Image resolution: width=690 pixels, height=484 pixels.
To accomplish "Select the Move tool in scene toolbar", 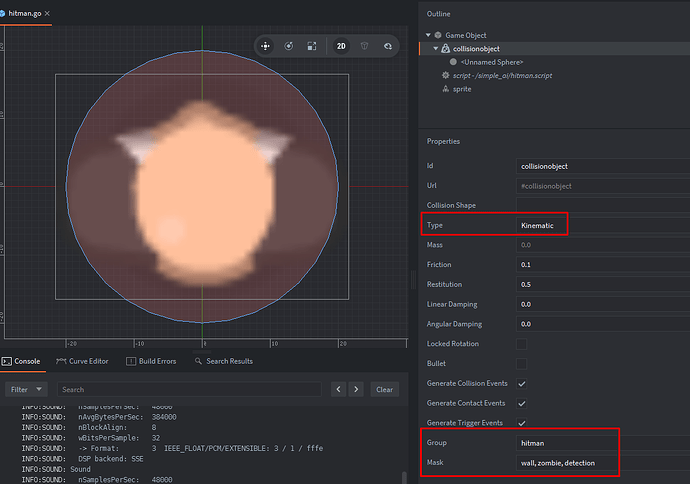I will (265, 46).
